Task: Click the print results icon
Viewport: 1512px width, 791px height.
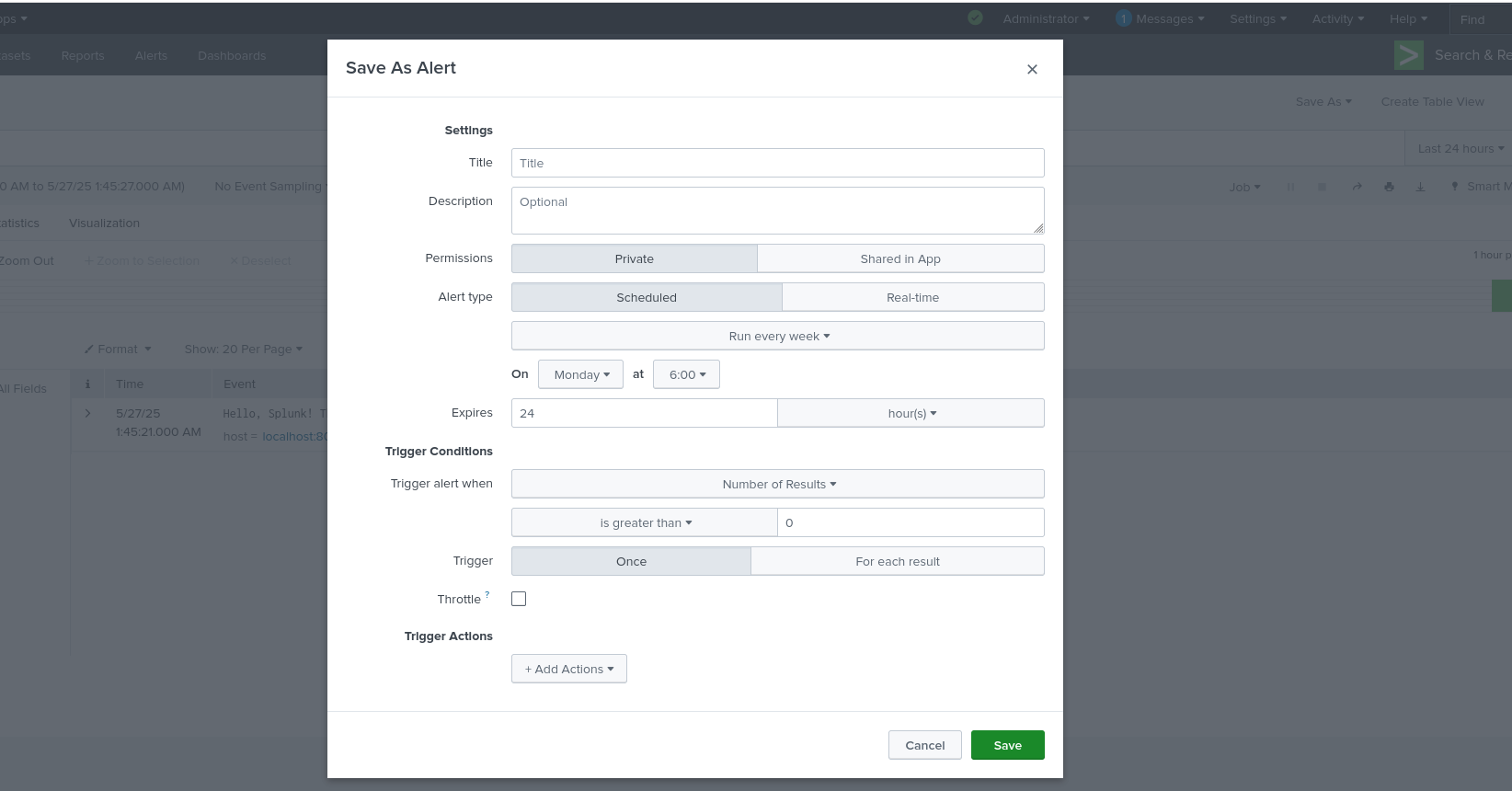Action: click(x=1389, y=187)
